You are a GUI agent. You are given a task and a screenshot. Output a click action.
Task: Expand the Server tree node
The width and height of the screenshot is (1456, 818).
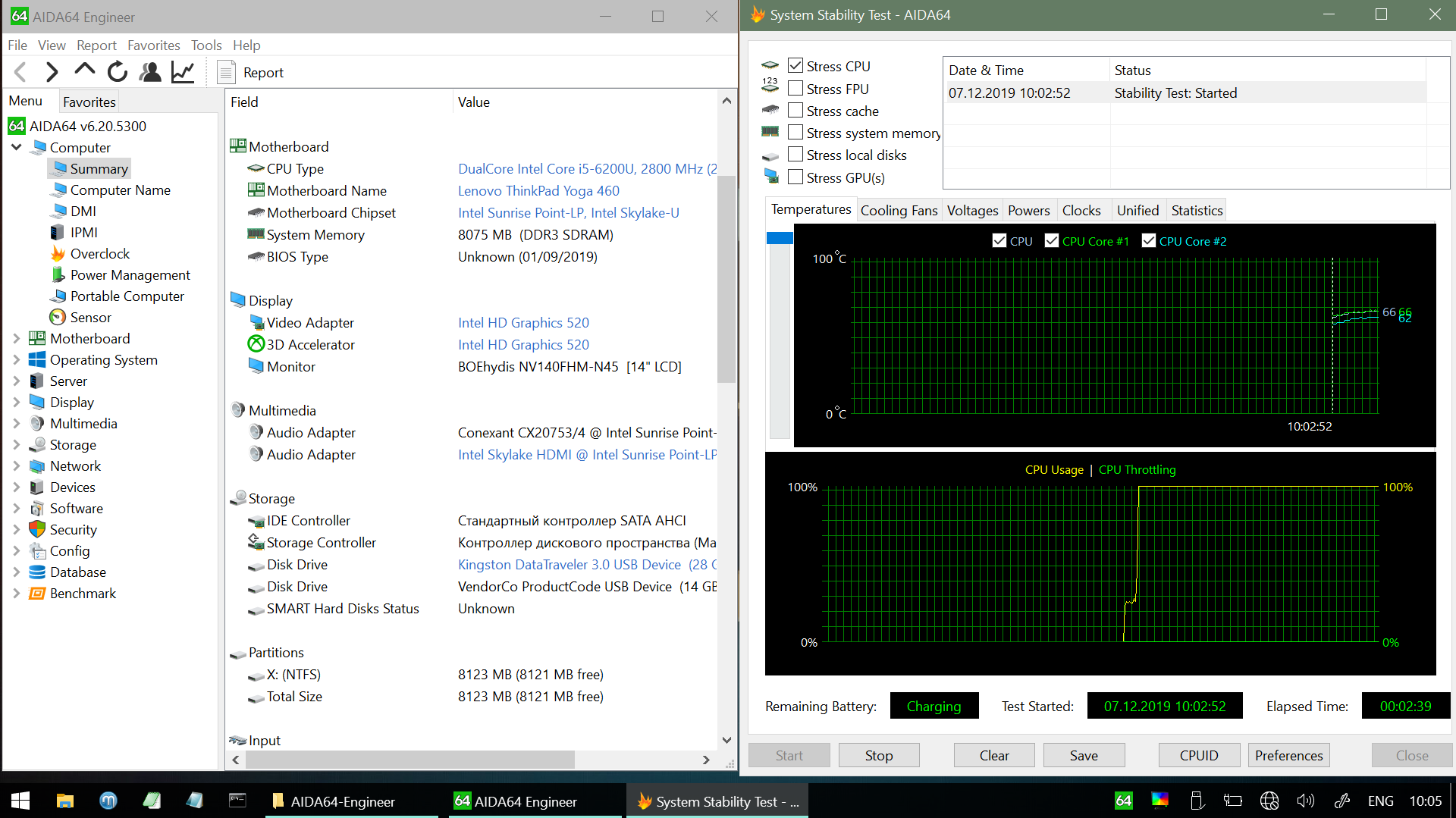tap(16, 381)
